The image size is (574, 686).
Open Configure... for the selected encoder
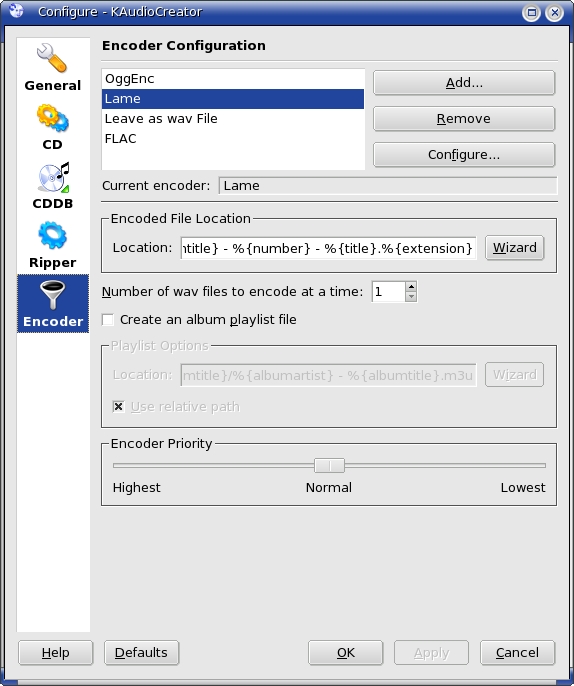pos(464,154)
